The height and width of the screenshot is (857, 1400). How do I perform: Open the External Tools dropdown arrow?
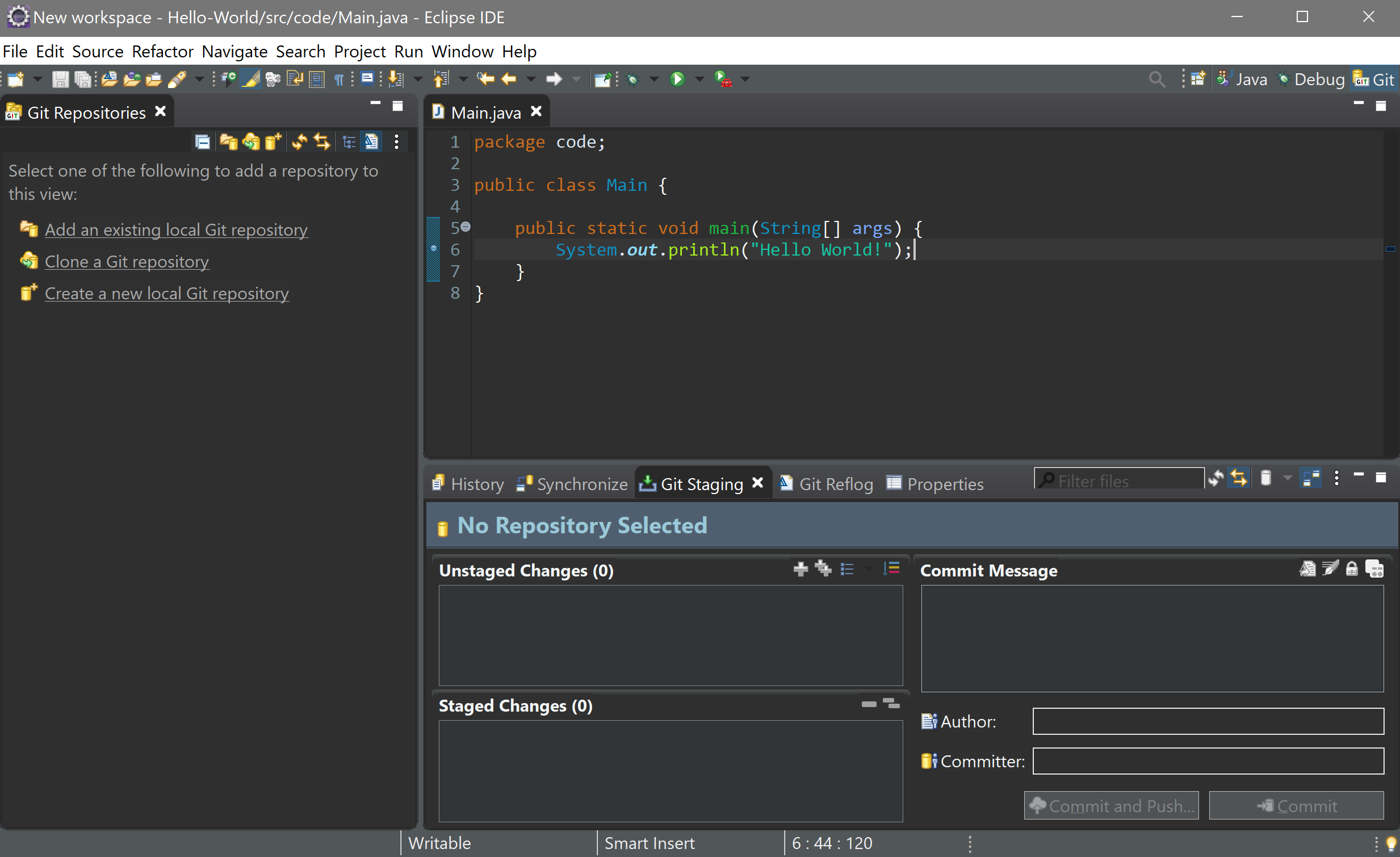coord(745,79)
